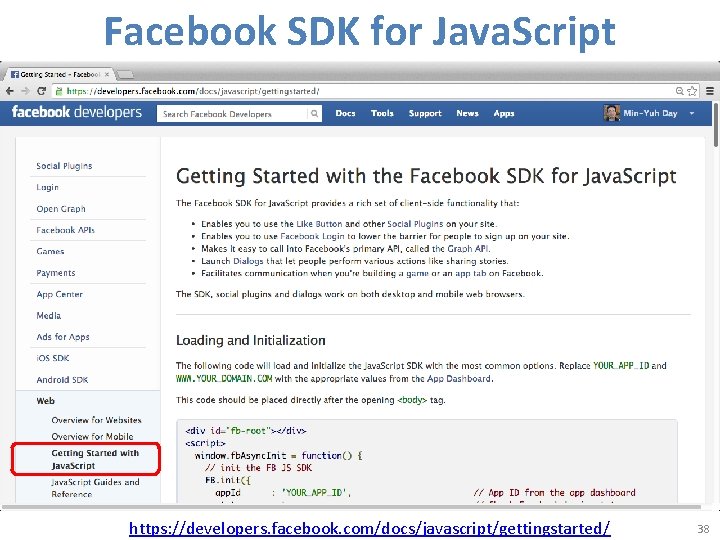Collapse the Web section in sidebar
This screenshot has width=720, height=540.
(x=45, y=401)
